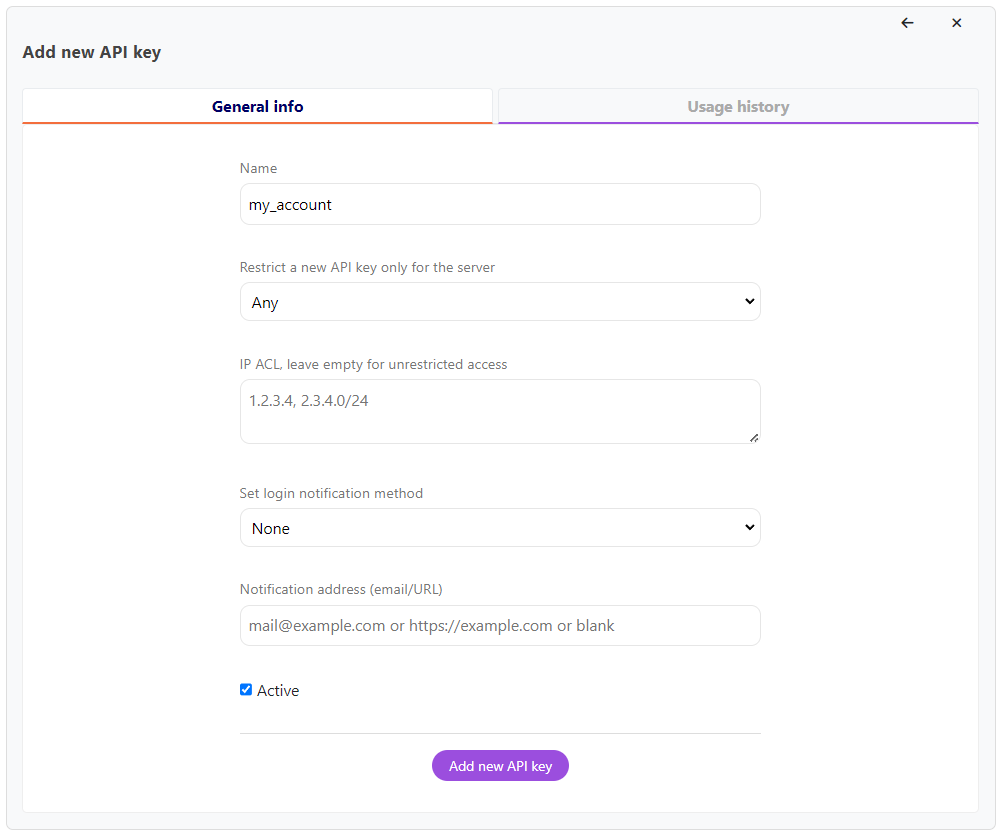Select the General info tab
Screen dimensions: 999x834
pyautogui.click(x=257, y=106)
